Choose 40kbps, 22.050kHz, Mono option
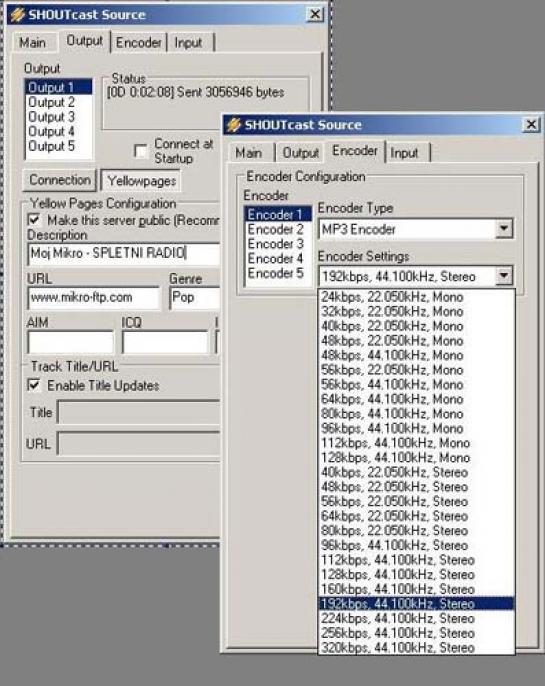Viewport: 545px width, 686px height. coord(416,326)
